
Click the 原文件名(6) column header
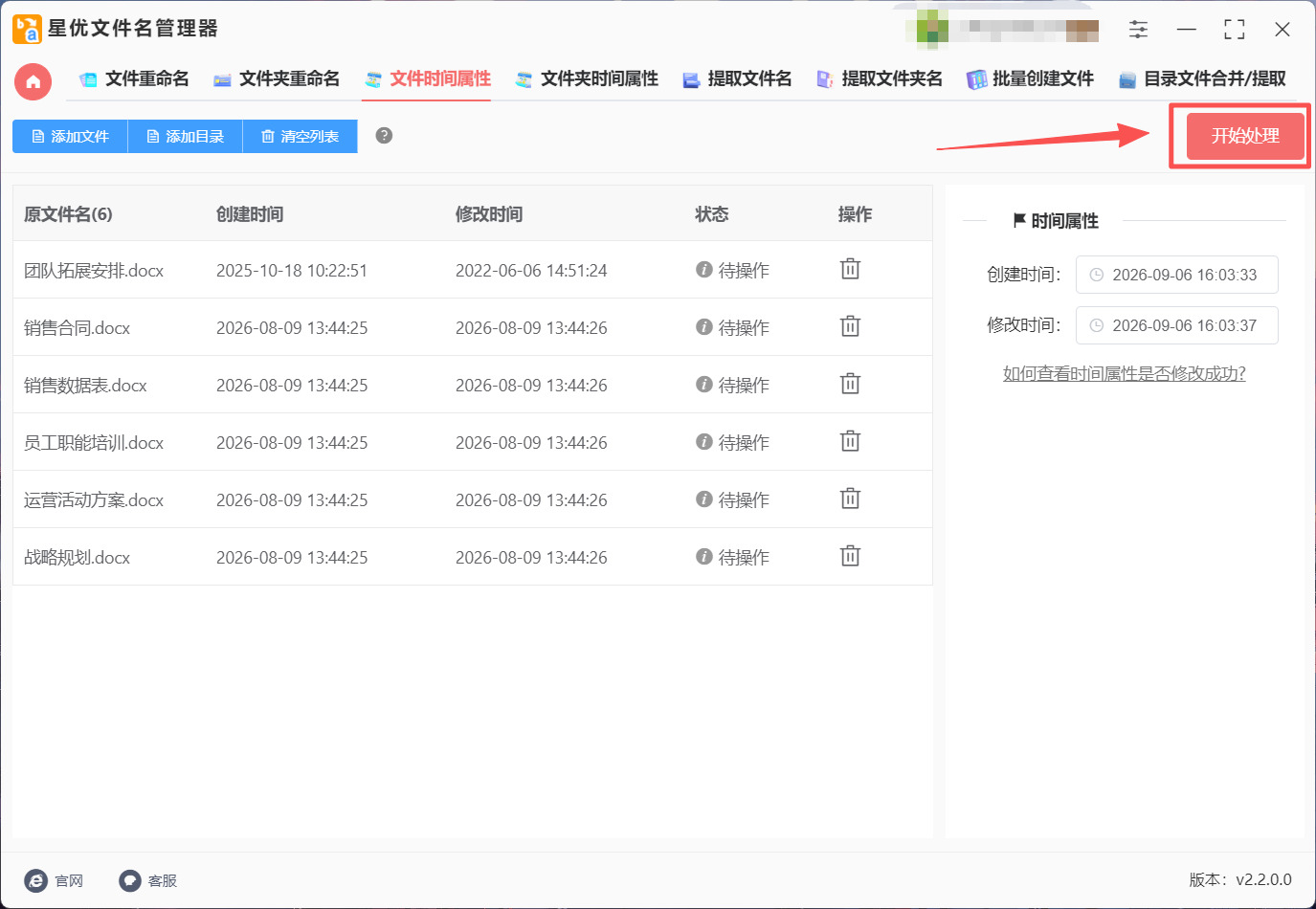[68, 214]
